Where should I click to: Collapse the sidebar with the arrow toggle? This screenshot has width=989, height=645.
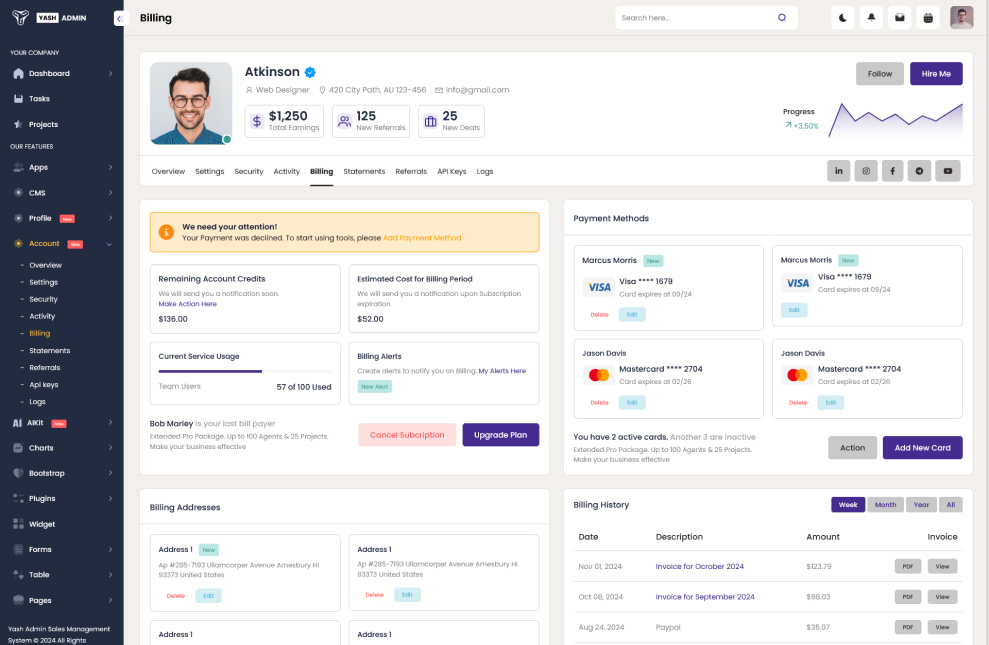119,18
